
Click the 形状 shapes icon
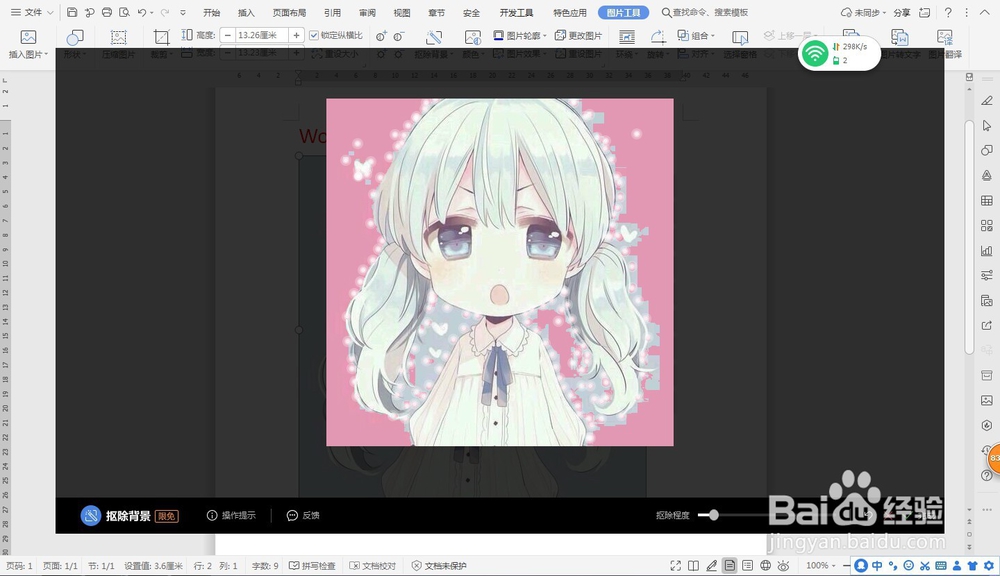click(x=75, y=38)
